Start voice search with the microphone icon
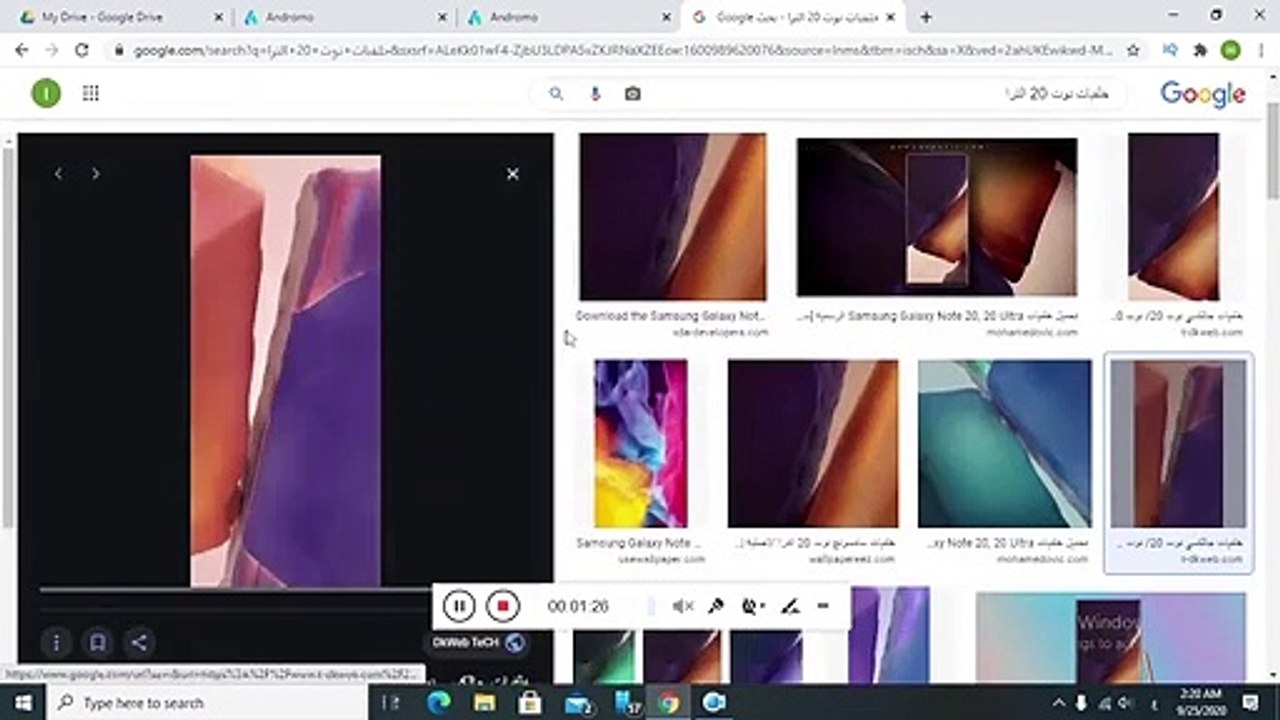 [595, 94]
